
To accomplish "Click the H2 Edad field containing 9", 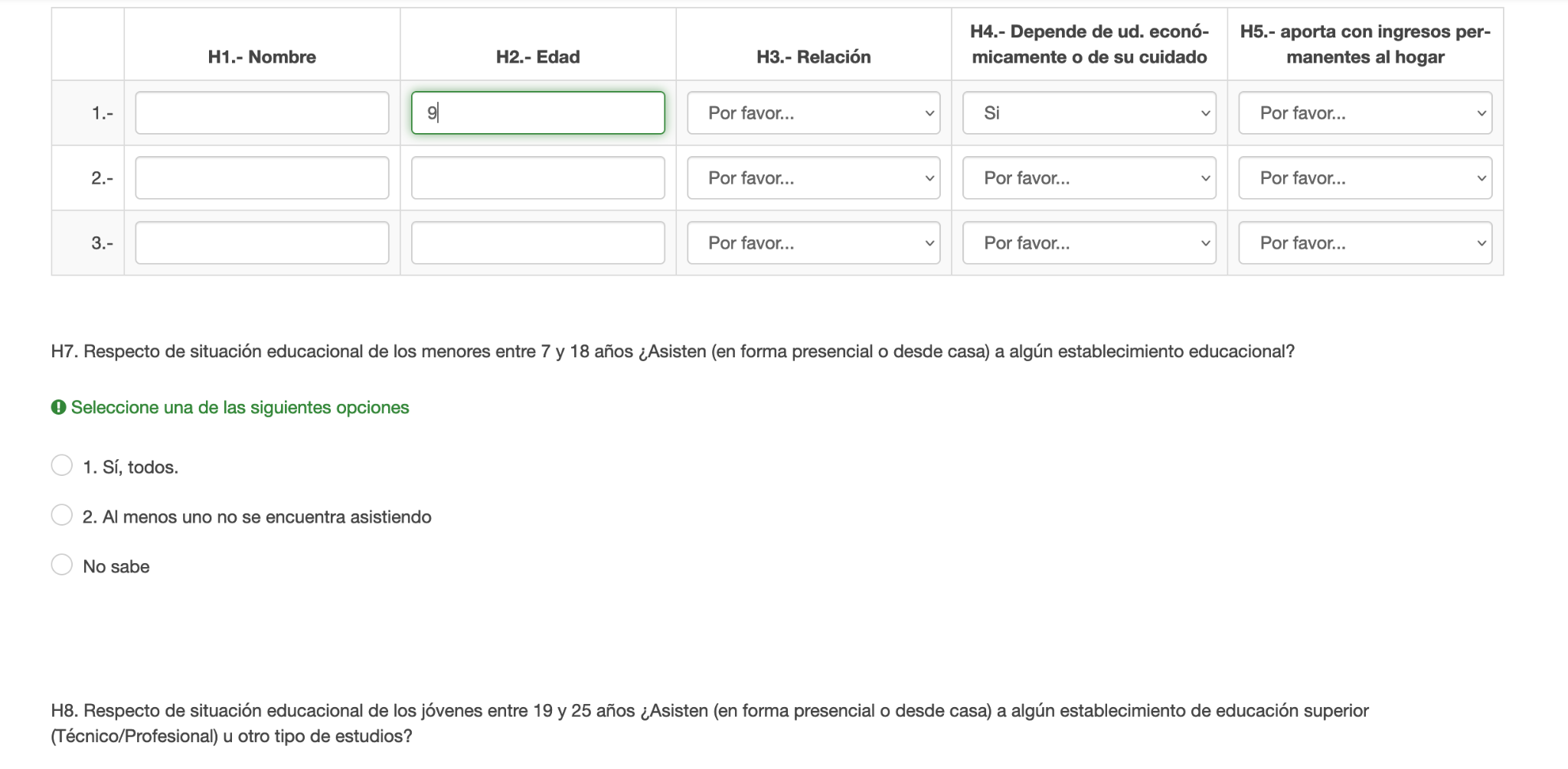I will coord(537,113).
